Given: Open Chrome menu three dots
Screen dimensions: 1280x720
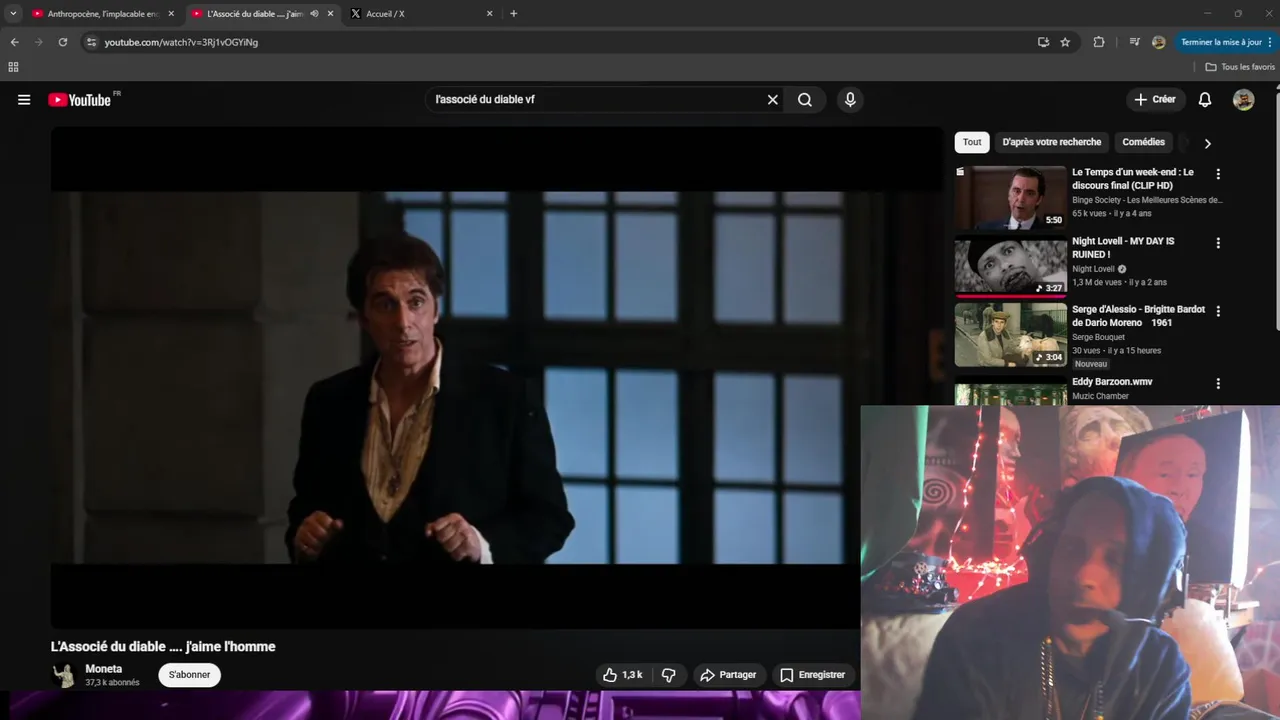Looking at the screenshot, I should point(1270,42).
